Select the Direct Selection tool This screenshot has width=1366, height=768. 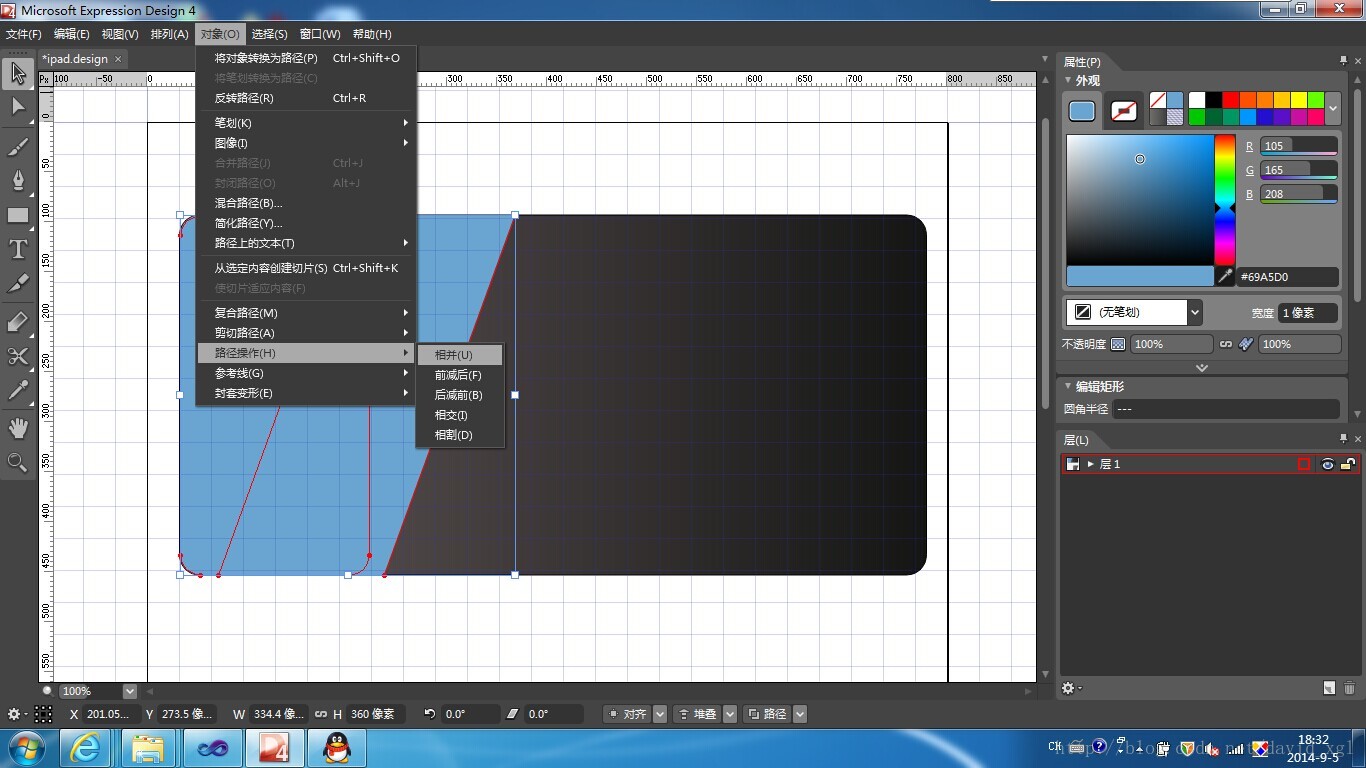coord(18,107)
